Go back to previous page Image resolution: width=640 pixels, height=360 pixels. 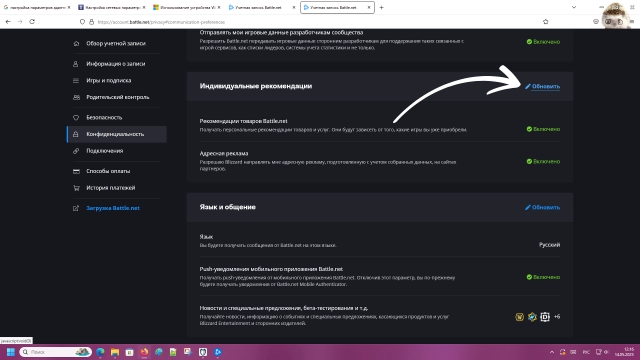(8, 22)
